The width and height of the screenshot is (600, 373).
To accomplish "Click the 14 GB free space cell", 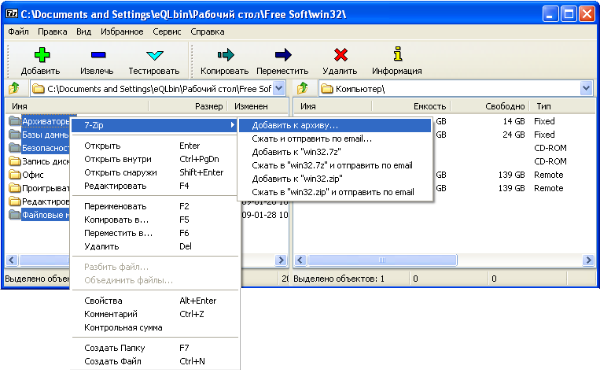I will [x=514, y=121].
